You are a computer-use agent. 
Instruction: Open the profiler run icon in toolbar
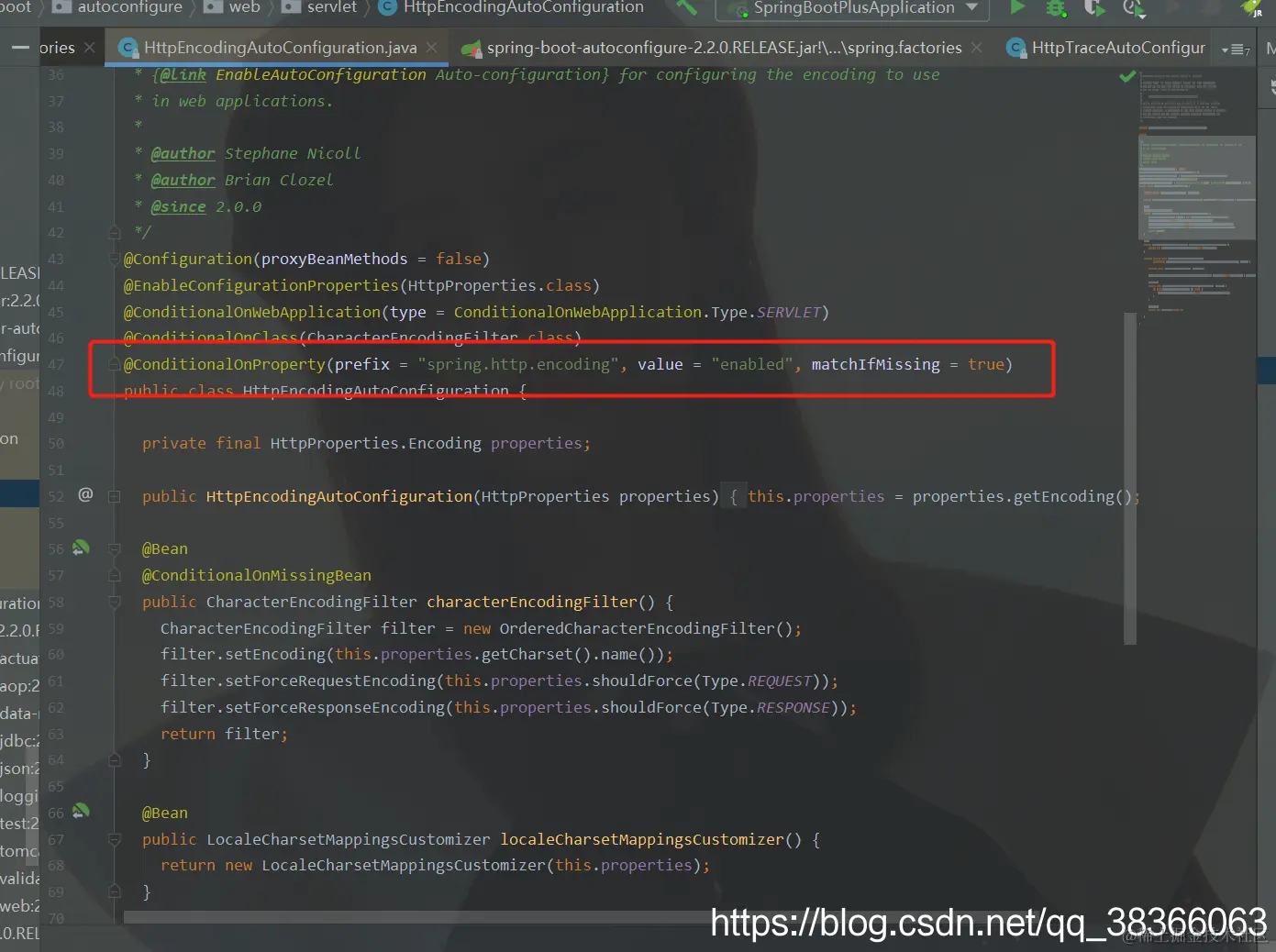(x=1133, y=7)
